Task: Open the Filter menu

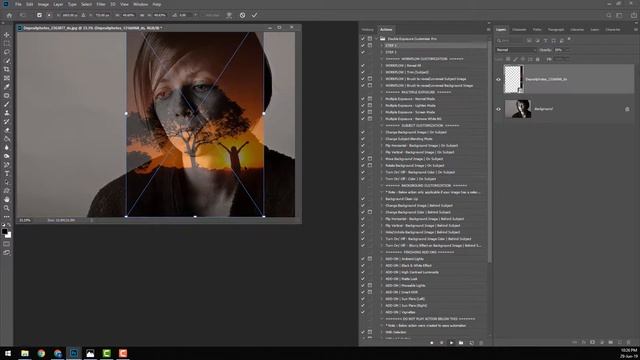Action: 101,4
